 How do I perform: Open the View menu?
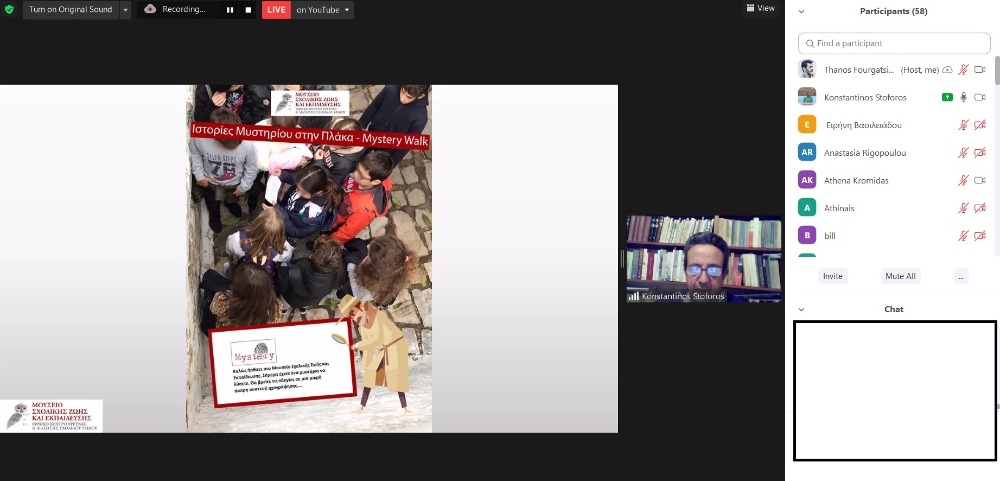[x=761, y=8]
